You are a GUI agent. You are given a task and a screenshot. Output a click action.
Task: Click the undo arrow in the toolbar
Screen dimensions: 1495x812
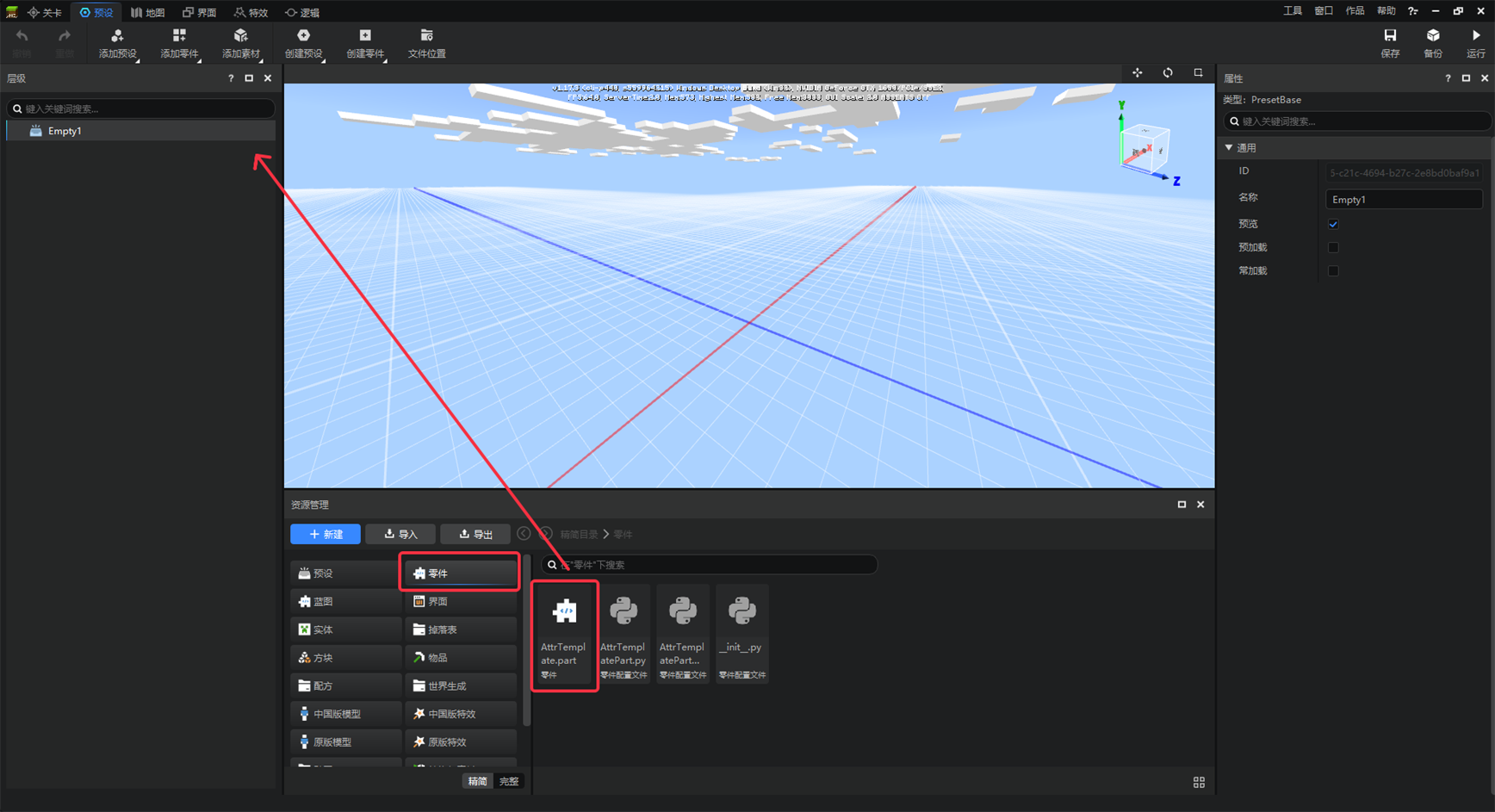22,36
